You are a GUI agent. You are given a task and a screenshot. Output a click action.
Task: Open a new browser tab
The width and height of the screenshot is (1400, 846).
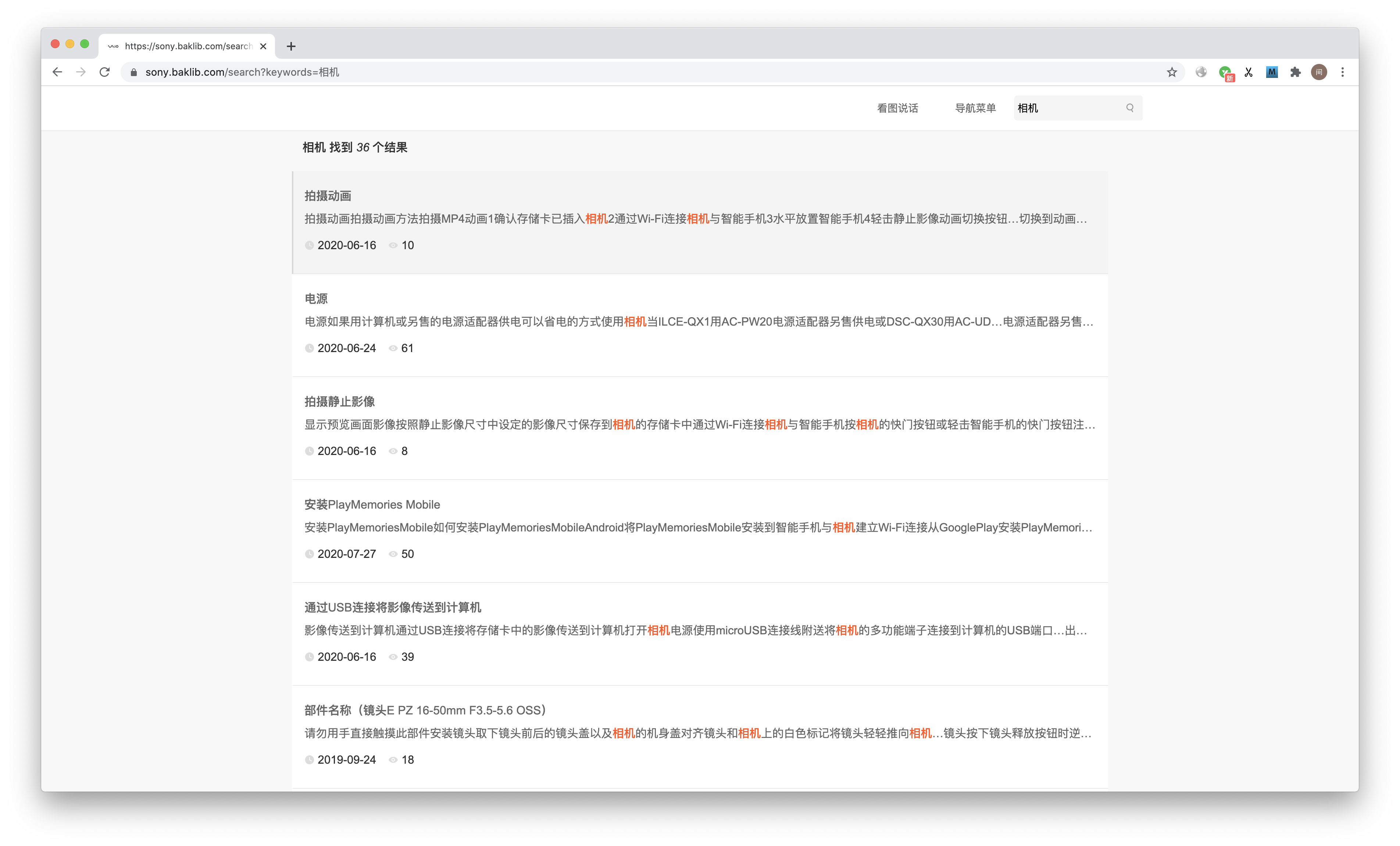[291, 47]
